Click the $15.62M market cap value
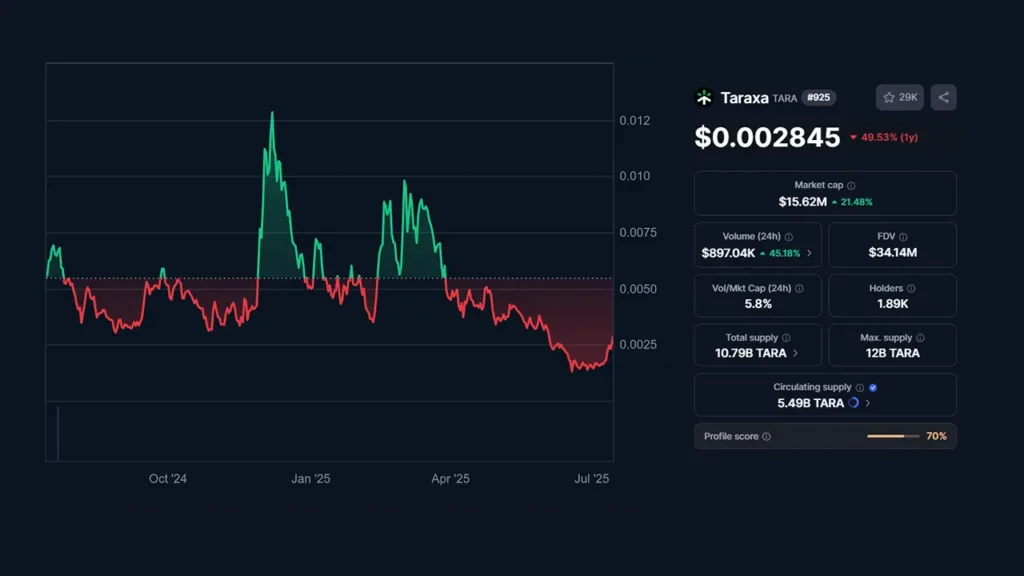This screenshot has height=576, width=1024. [802, 202]
